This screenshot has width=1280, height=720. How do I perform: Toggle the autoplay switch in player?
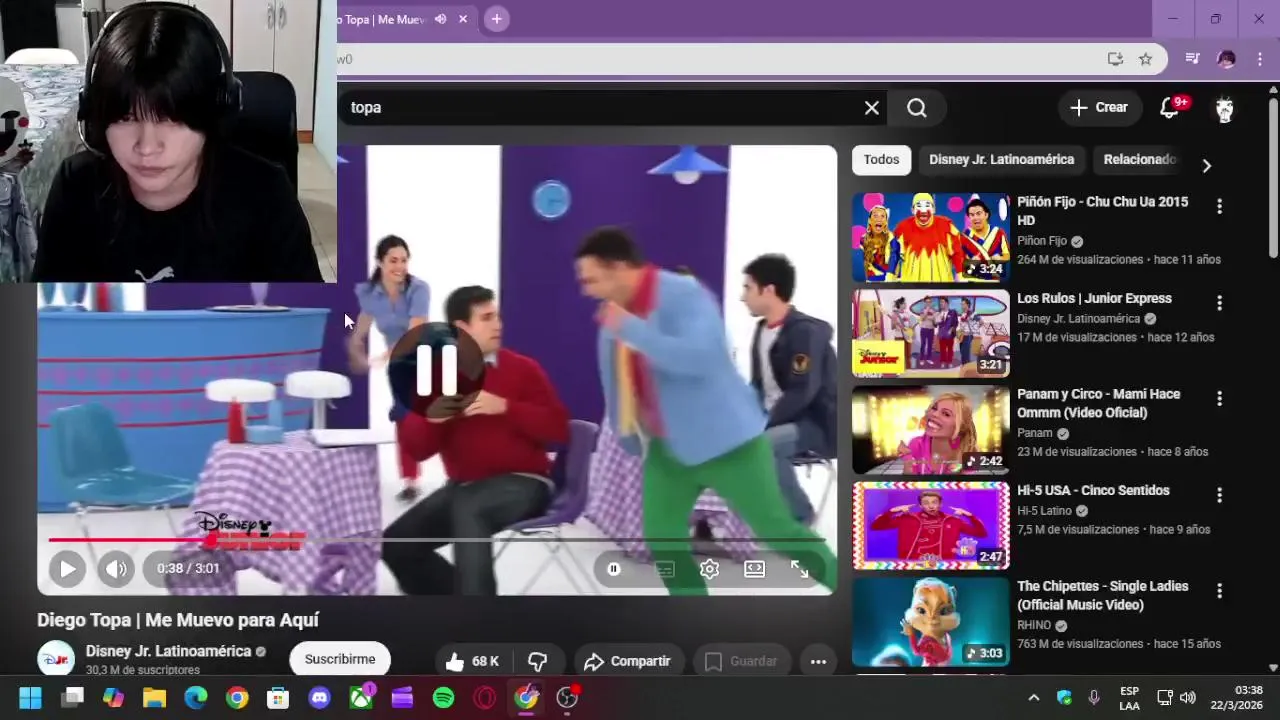coord(614,569)
